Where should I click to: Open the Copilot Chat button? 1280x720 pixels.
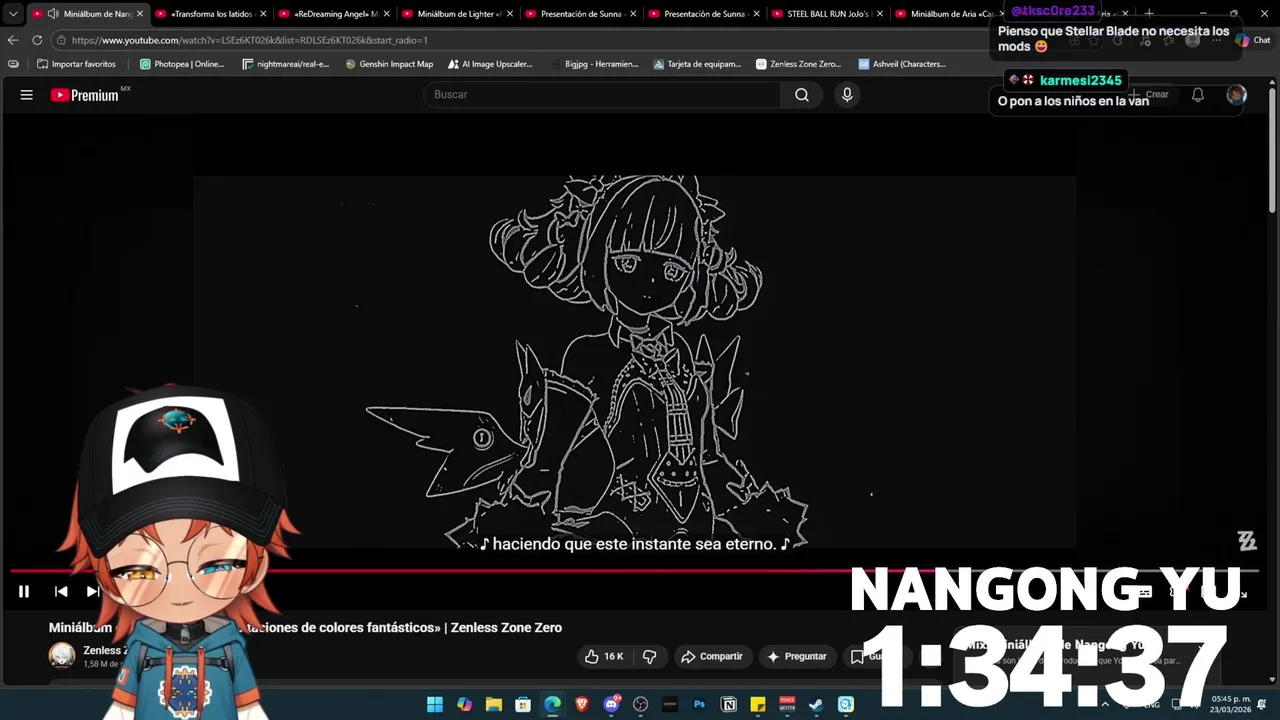point(1252,40)
